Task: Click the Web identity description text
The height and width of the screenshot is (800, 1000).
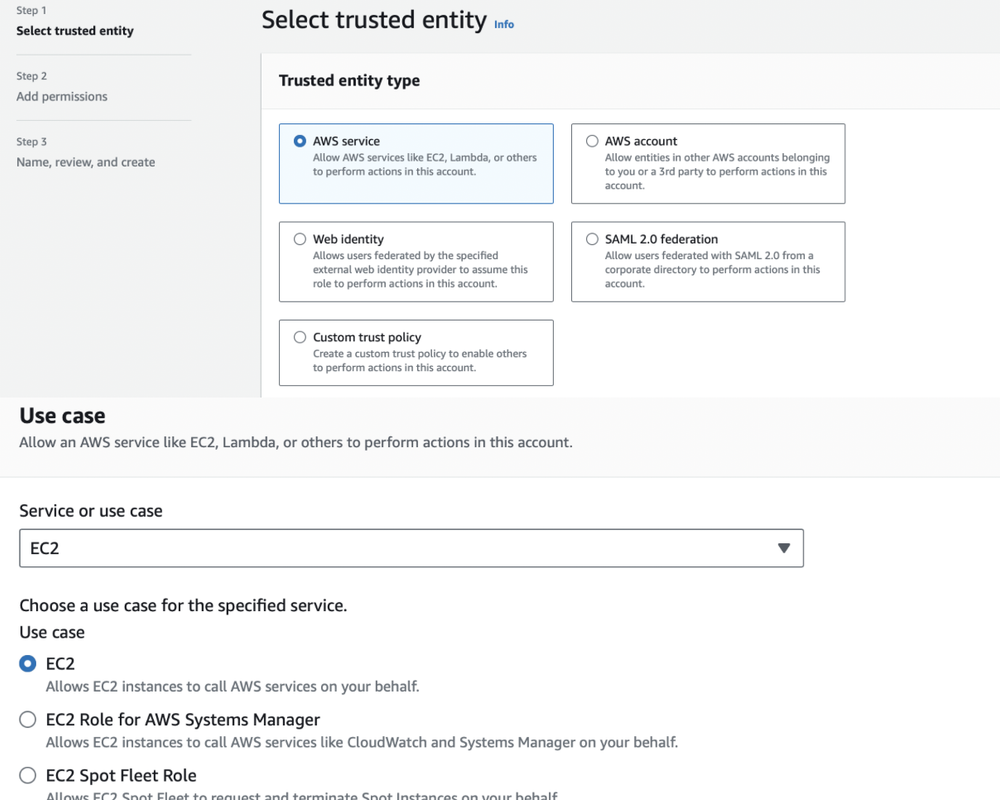Action: pos(420,269)
